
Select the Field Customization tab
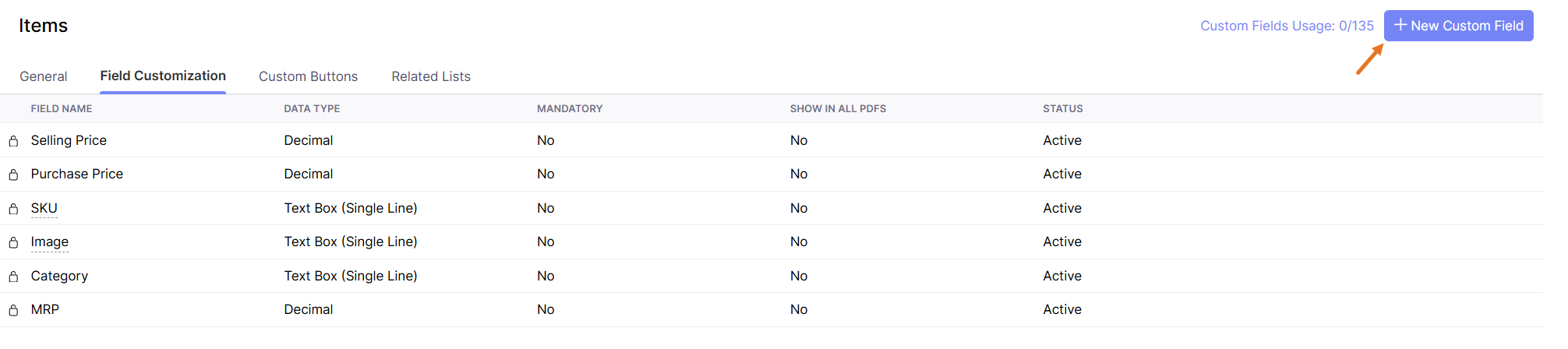[x=163, y=76]
